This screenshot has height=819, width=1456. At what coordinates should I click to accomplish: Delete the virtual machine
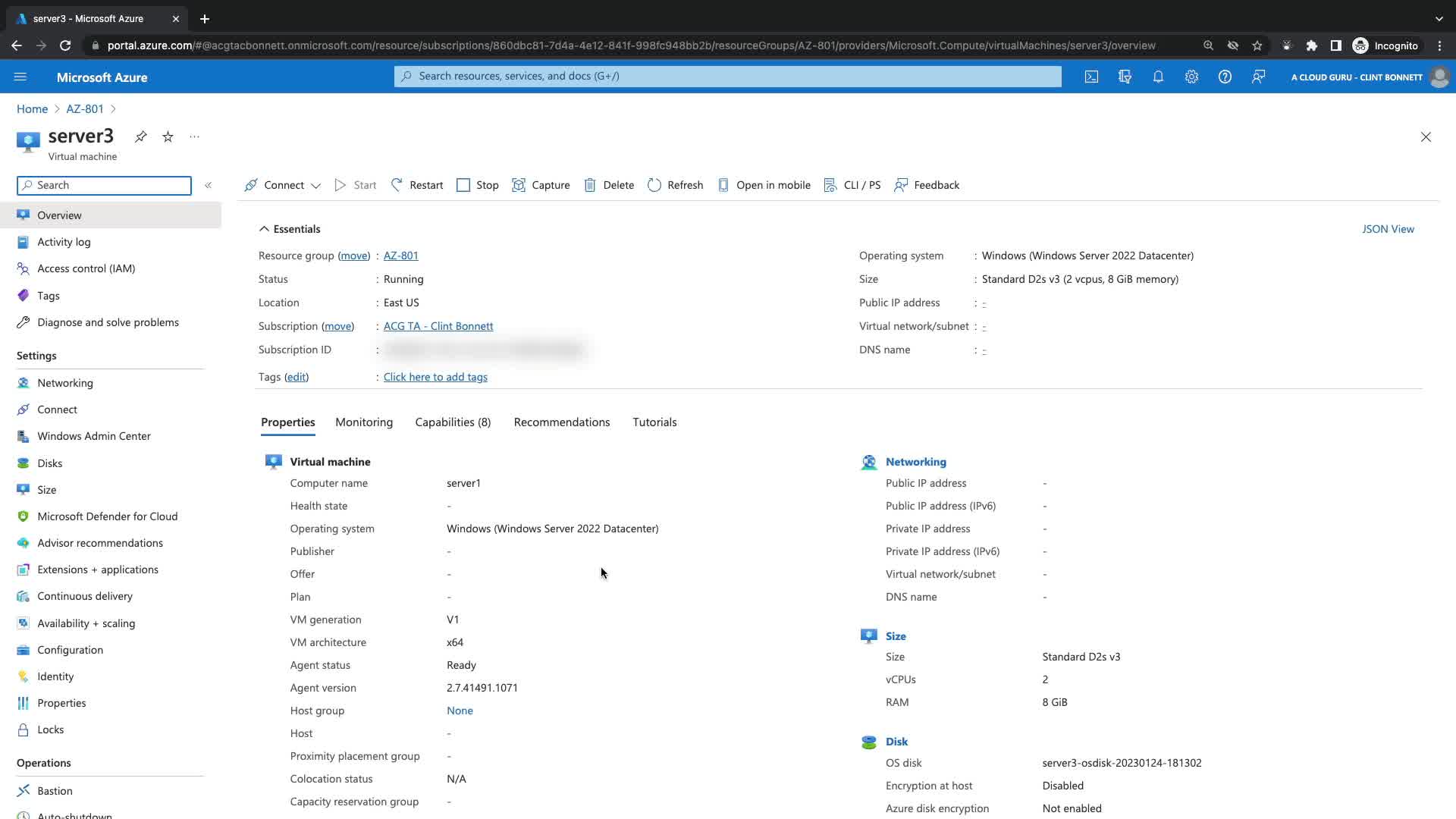pos(609,185)
